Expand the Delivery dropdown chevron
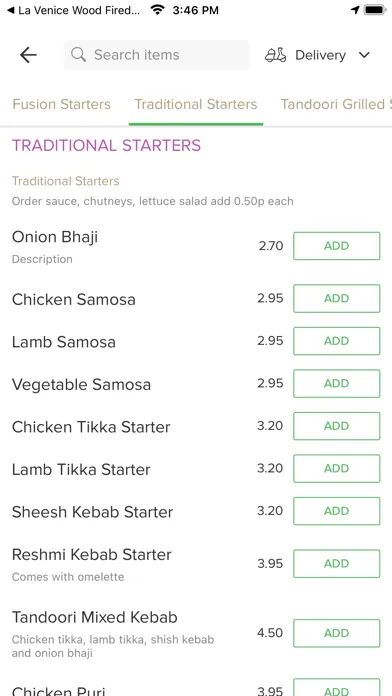The image size is (392, 696). (x=364, y=55)
